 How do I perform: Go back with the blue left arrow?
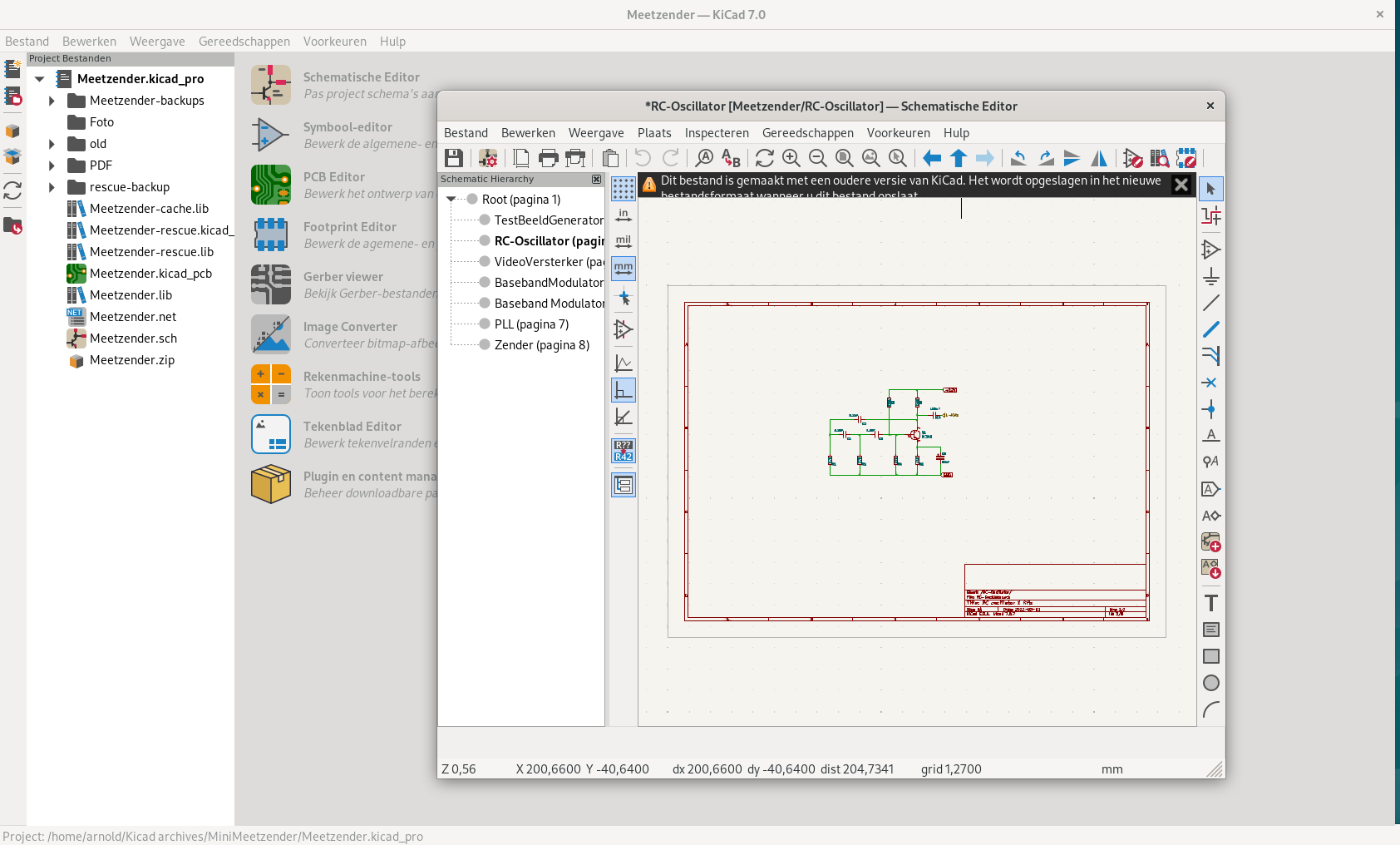[932, 158]
